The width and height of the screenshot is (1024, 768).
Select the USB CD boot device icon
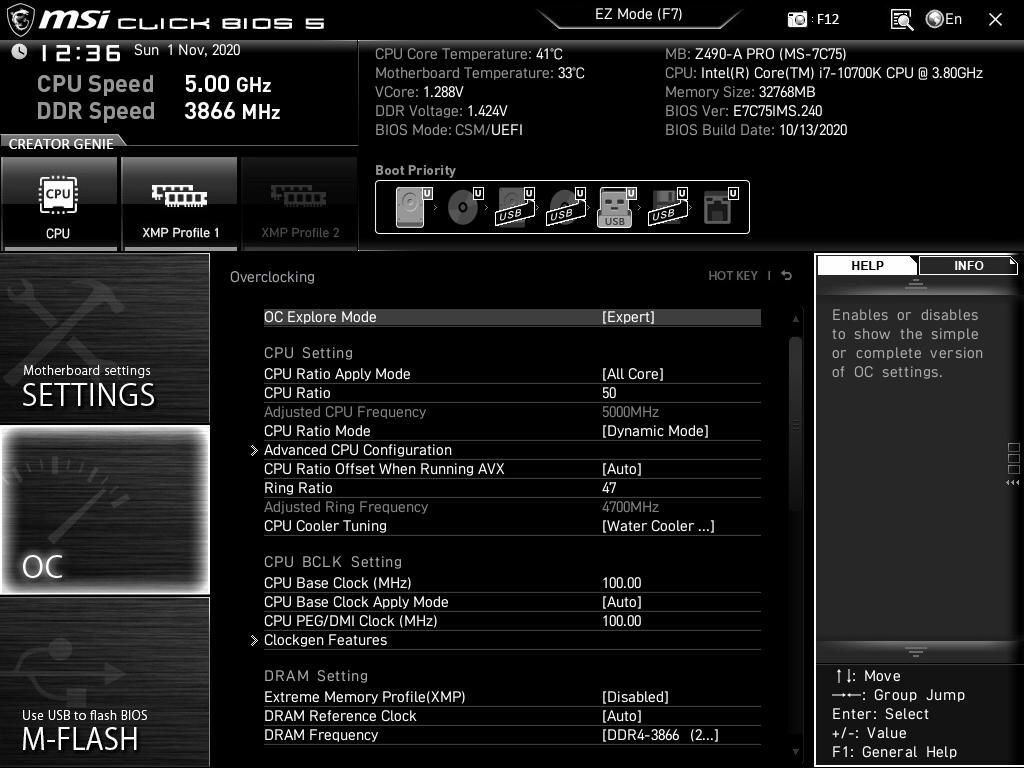(x=566, y=207)
